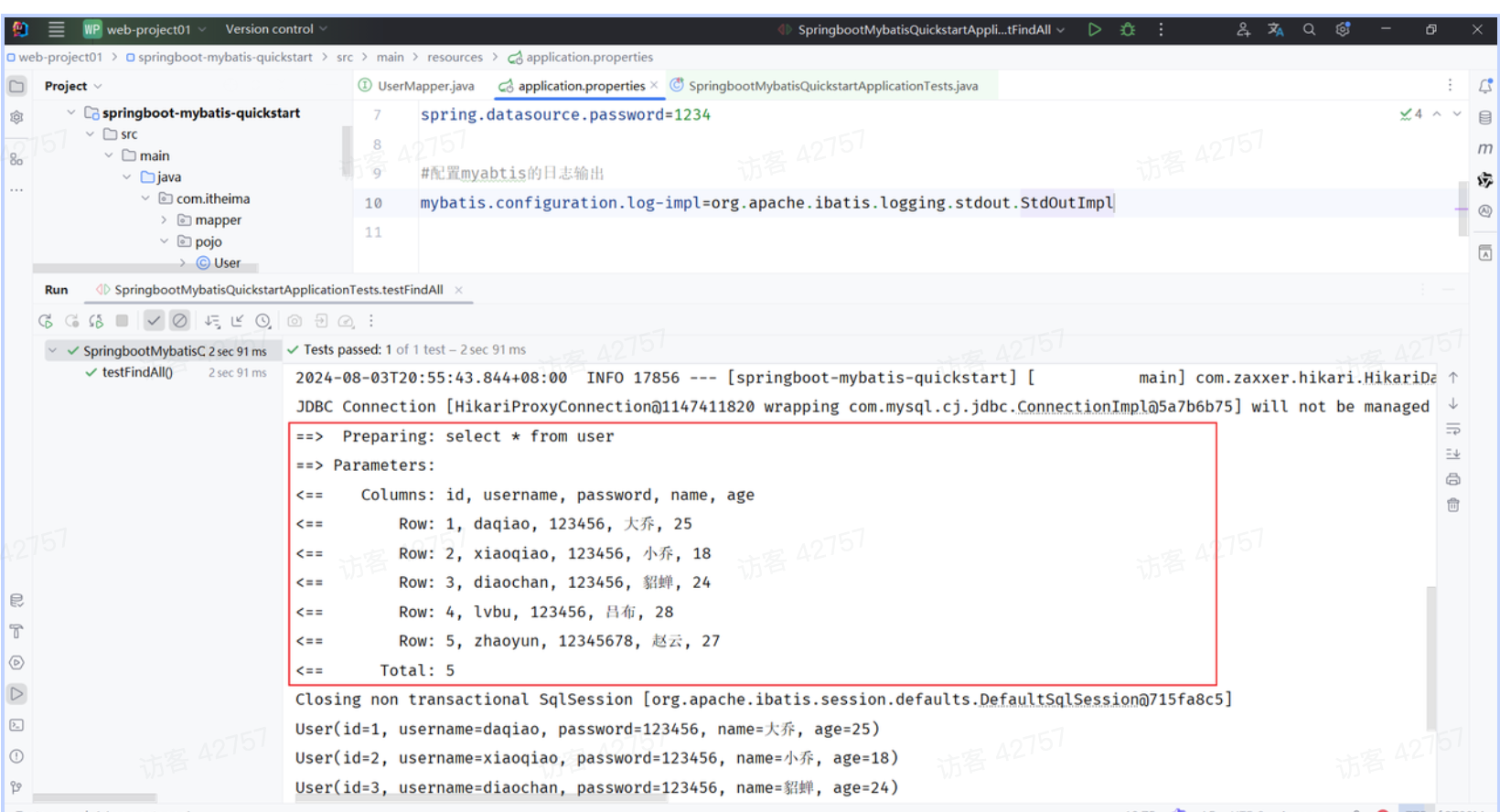1500x812 pixels.
Task: Click the resources breadcrumb
Action: tap(455, 57)
